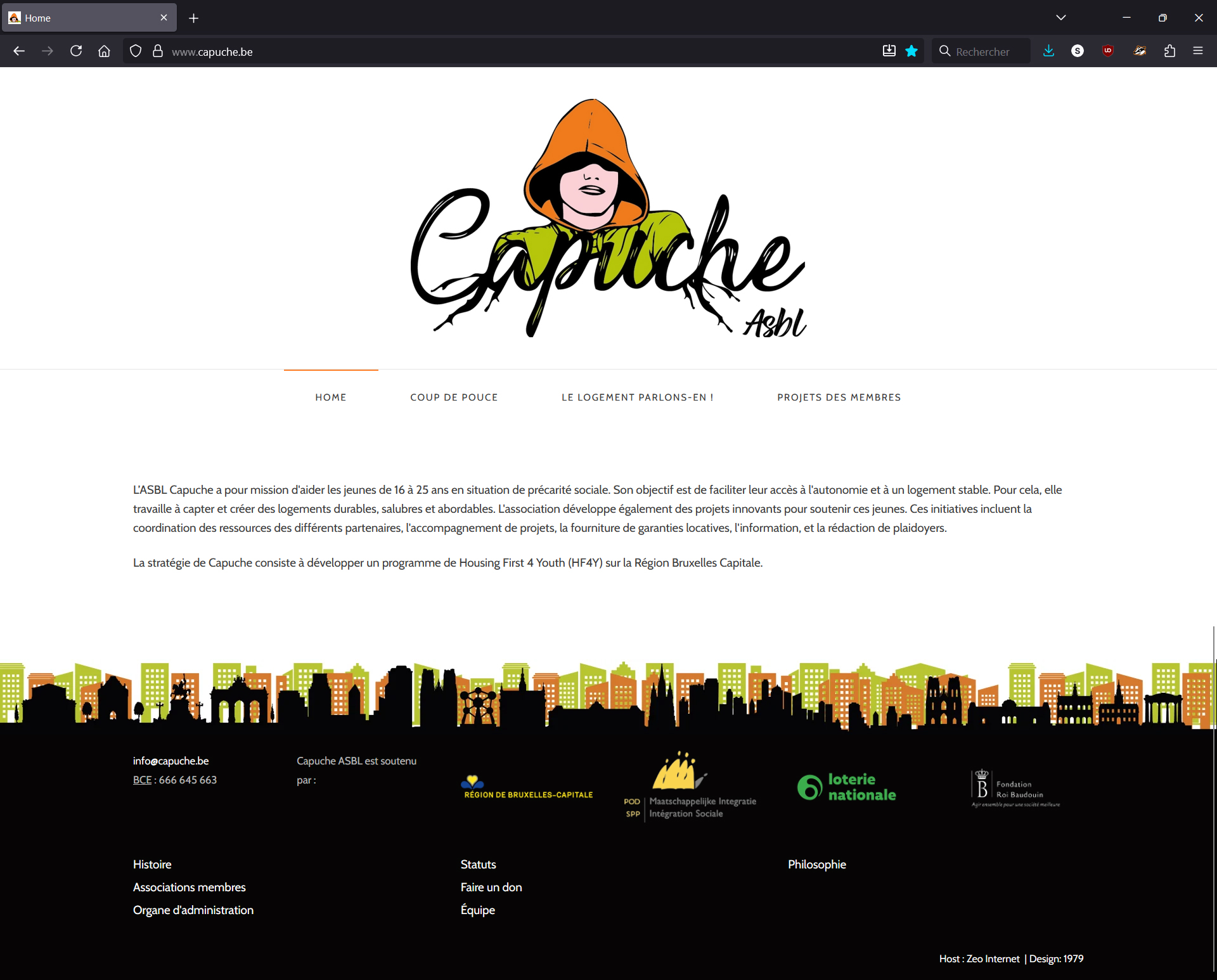Open Projets des Membres menu item

(x=839, y=397)
